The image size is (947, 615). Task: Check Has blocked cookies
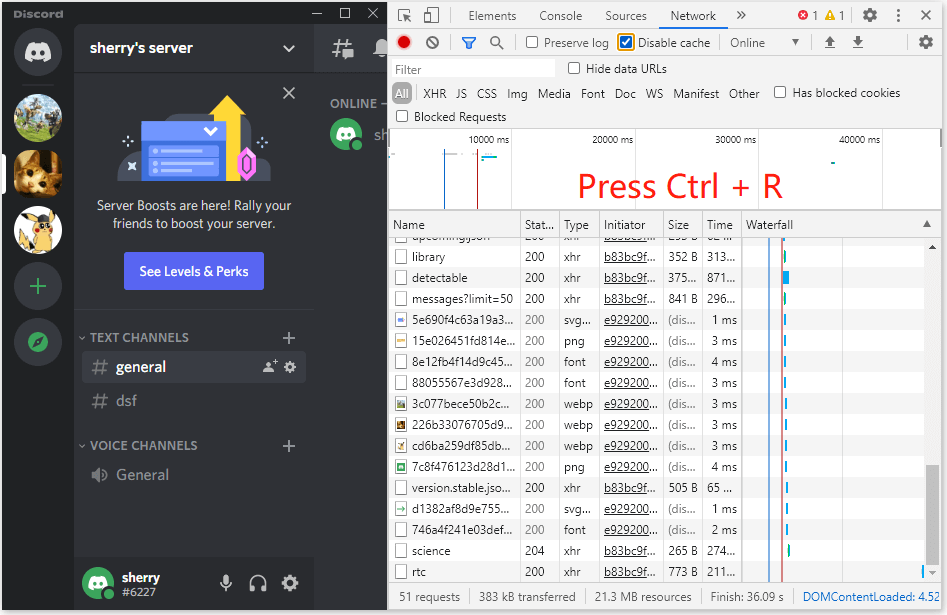(780, 92)
